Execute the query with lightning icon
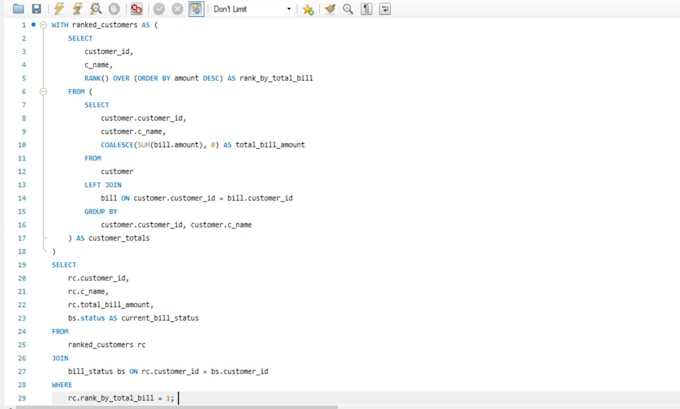 59,9
